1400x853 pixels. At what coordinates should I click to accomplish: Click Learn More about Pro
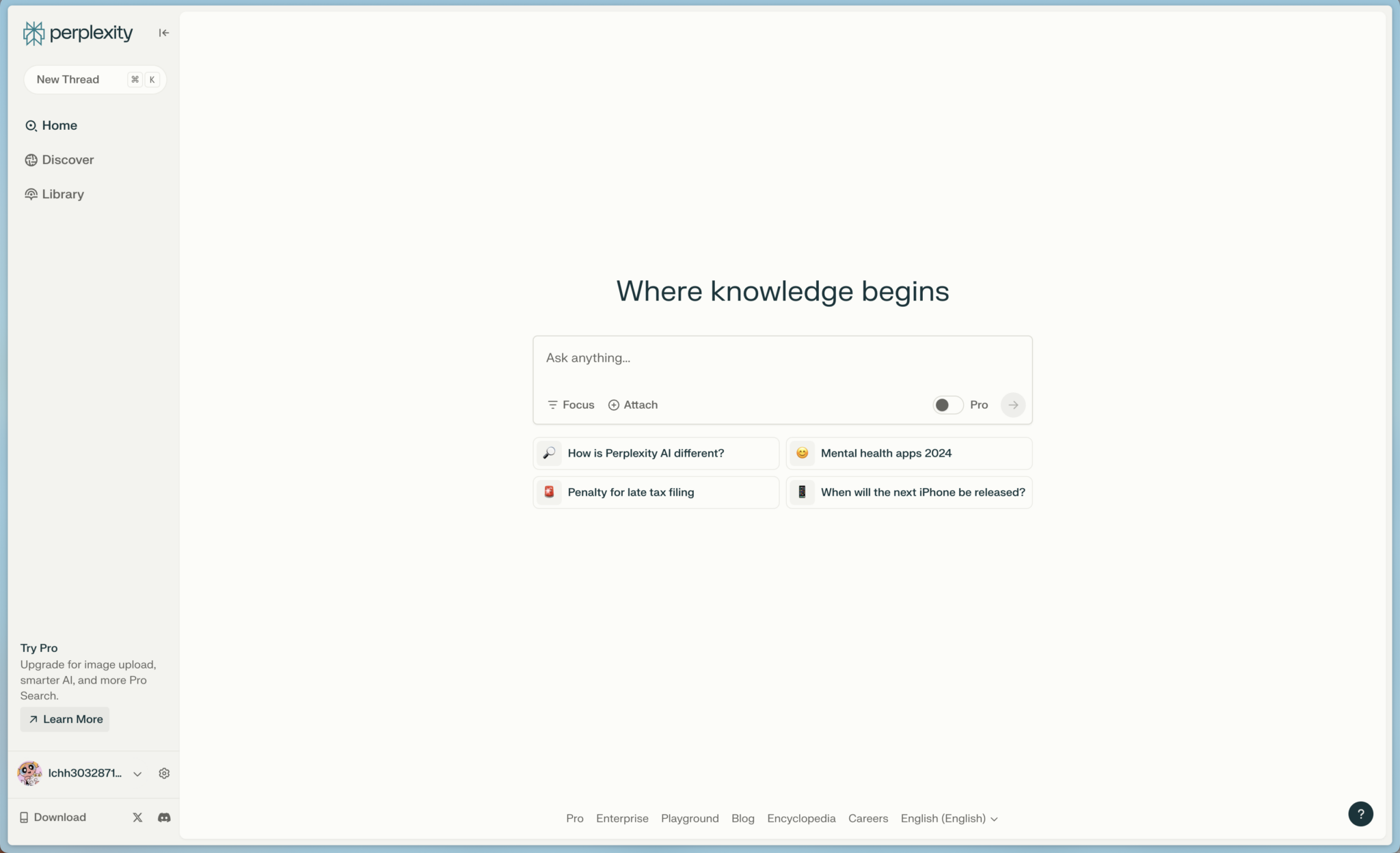click(x=65, y=719)
